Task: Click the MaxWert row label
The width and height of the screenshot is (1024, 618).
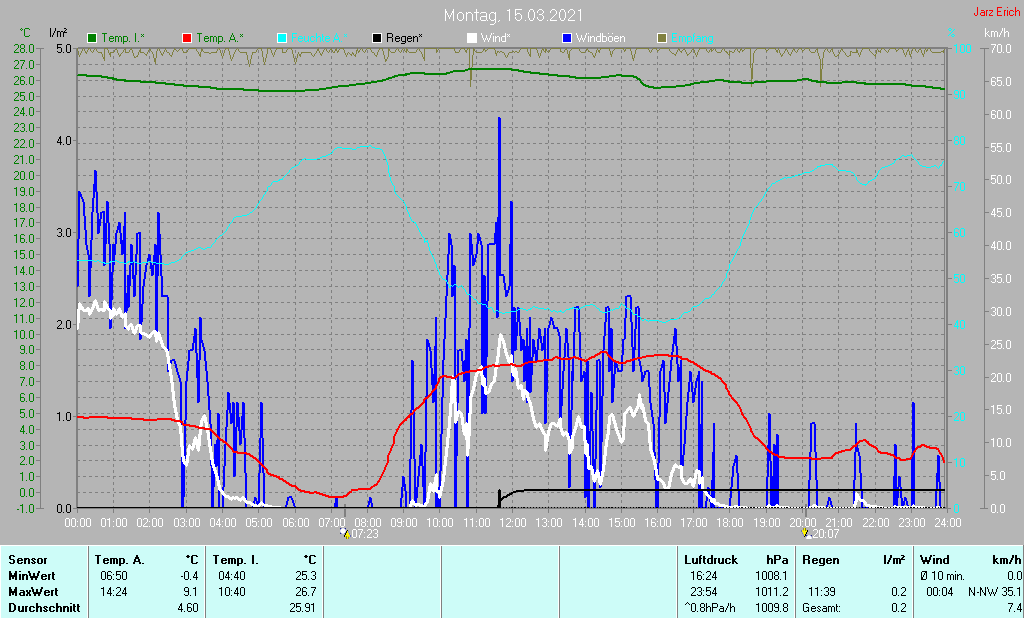Action: (x=33, y=592)
